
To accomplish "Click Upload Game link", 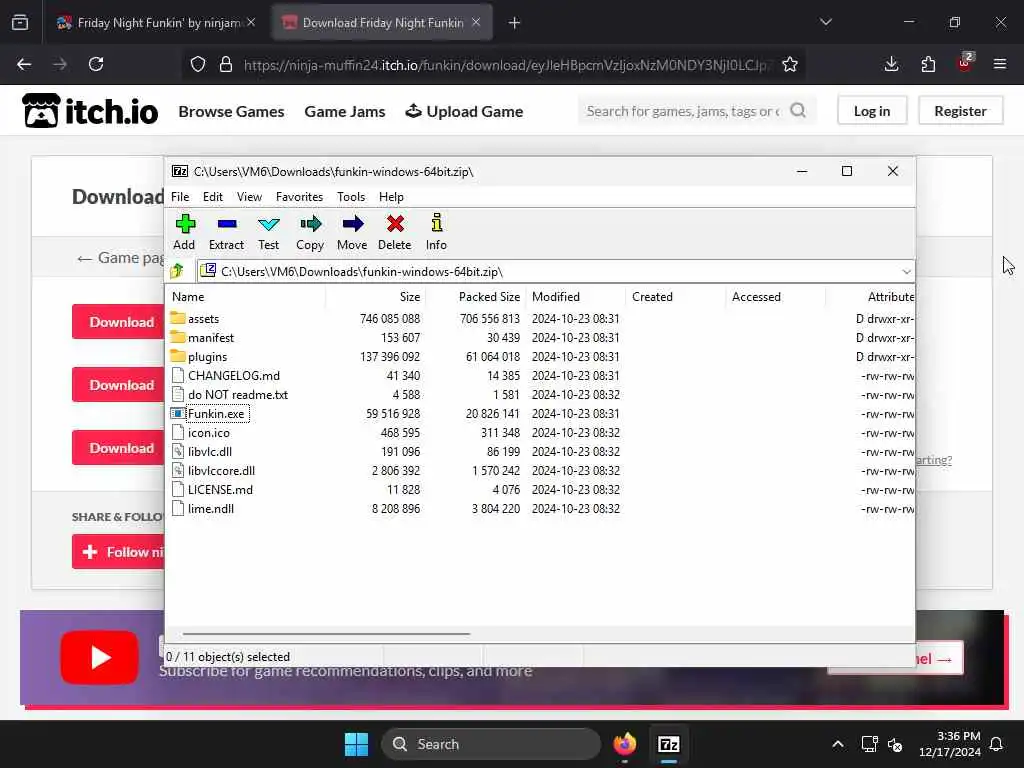I will [464, 112].
